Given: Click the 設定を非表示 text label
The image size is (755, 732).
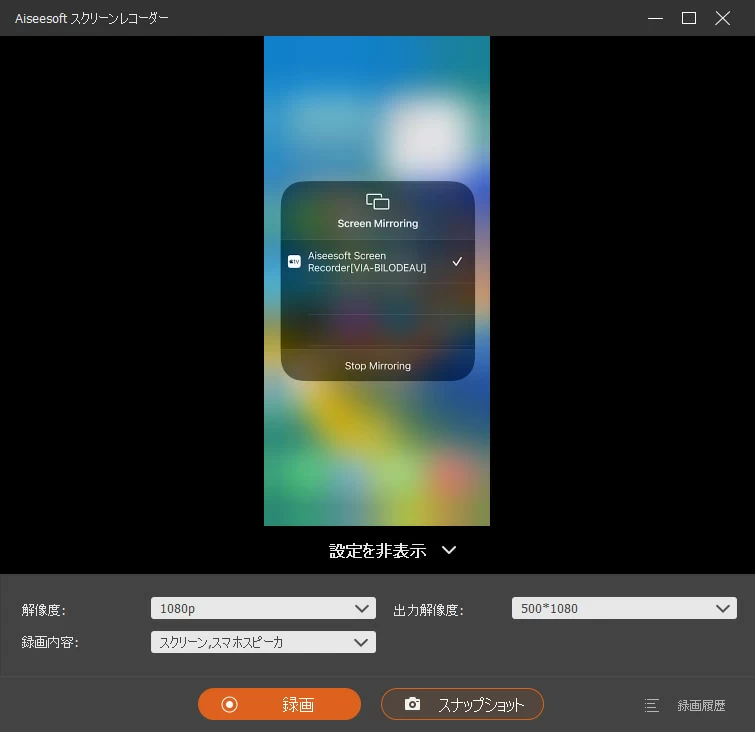Looking at the screenshot, I should 377,551.
